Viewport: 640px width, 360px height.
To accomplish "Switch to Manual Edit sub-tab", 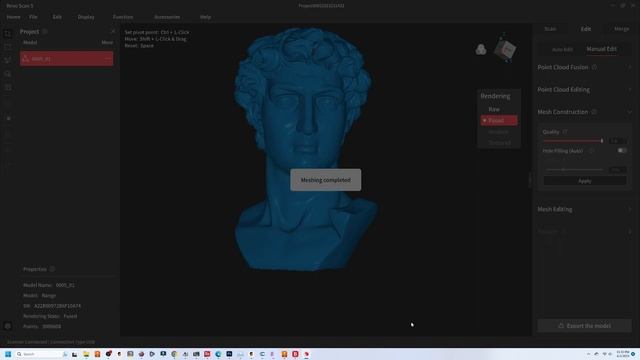I will [x=602, y=49].
